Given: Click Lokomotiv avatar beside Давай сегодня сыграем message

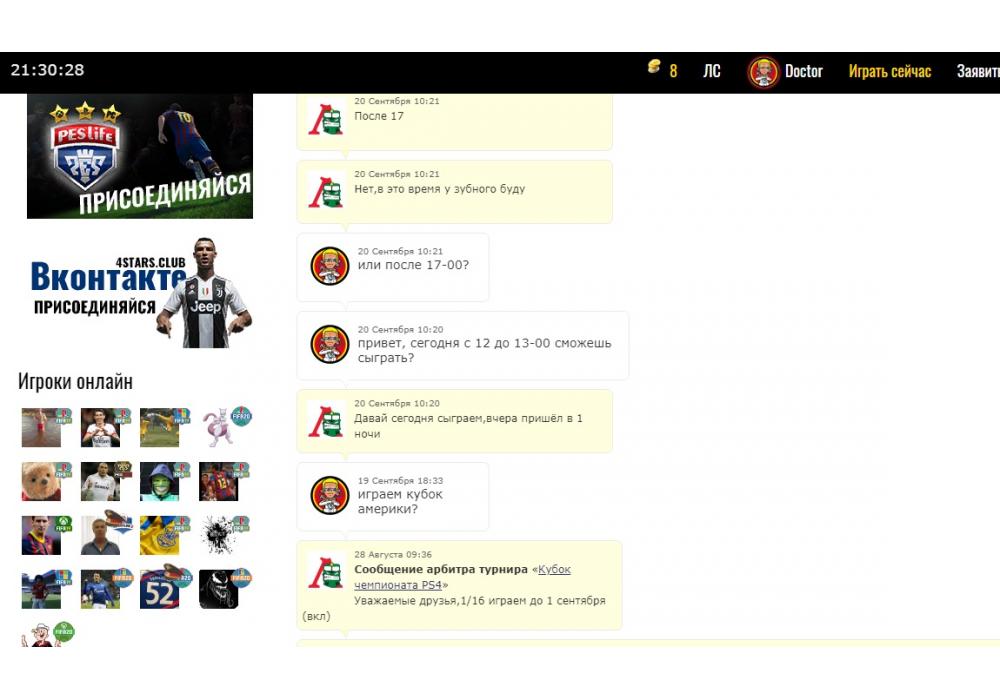Looking at the screenshot, I should [326, 421].
